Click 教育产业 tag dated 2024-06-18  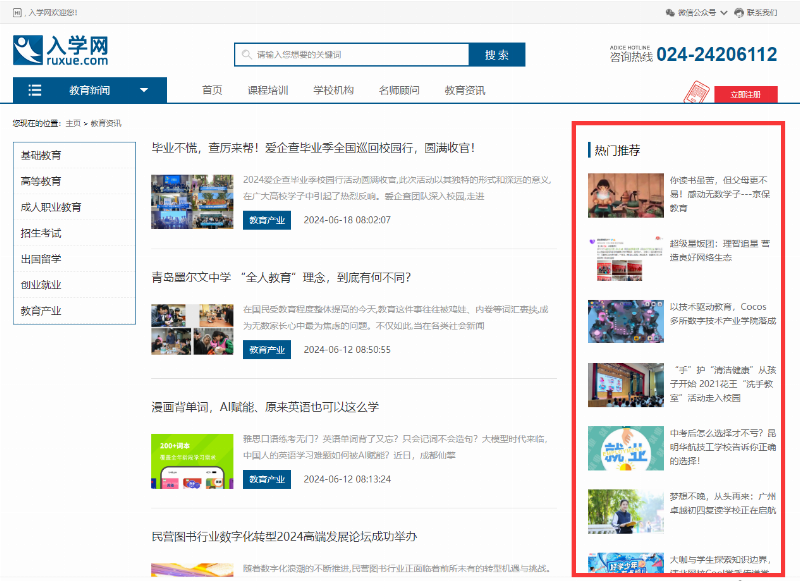(x=267, y=220)
